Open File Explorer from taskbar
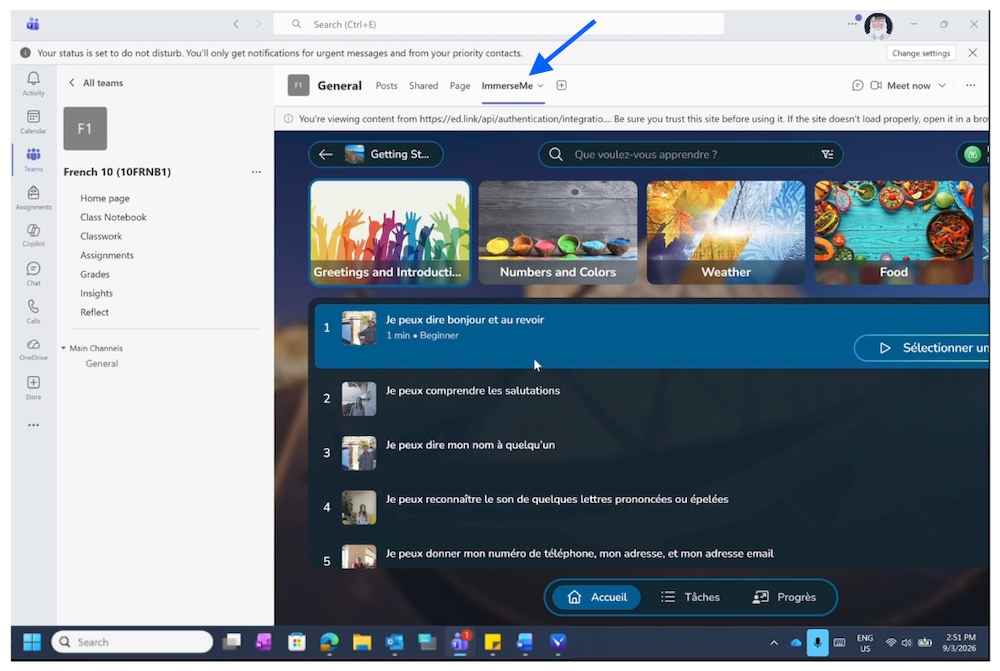Viewport: 1000px width, 671px height. tap(362, 642)
